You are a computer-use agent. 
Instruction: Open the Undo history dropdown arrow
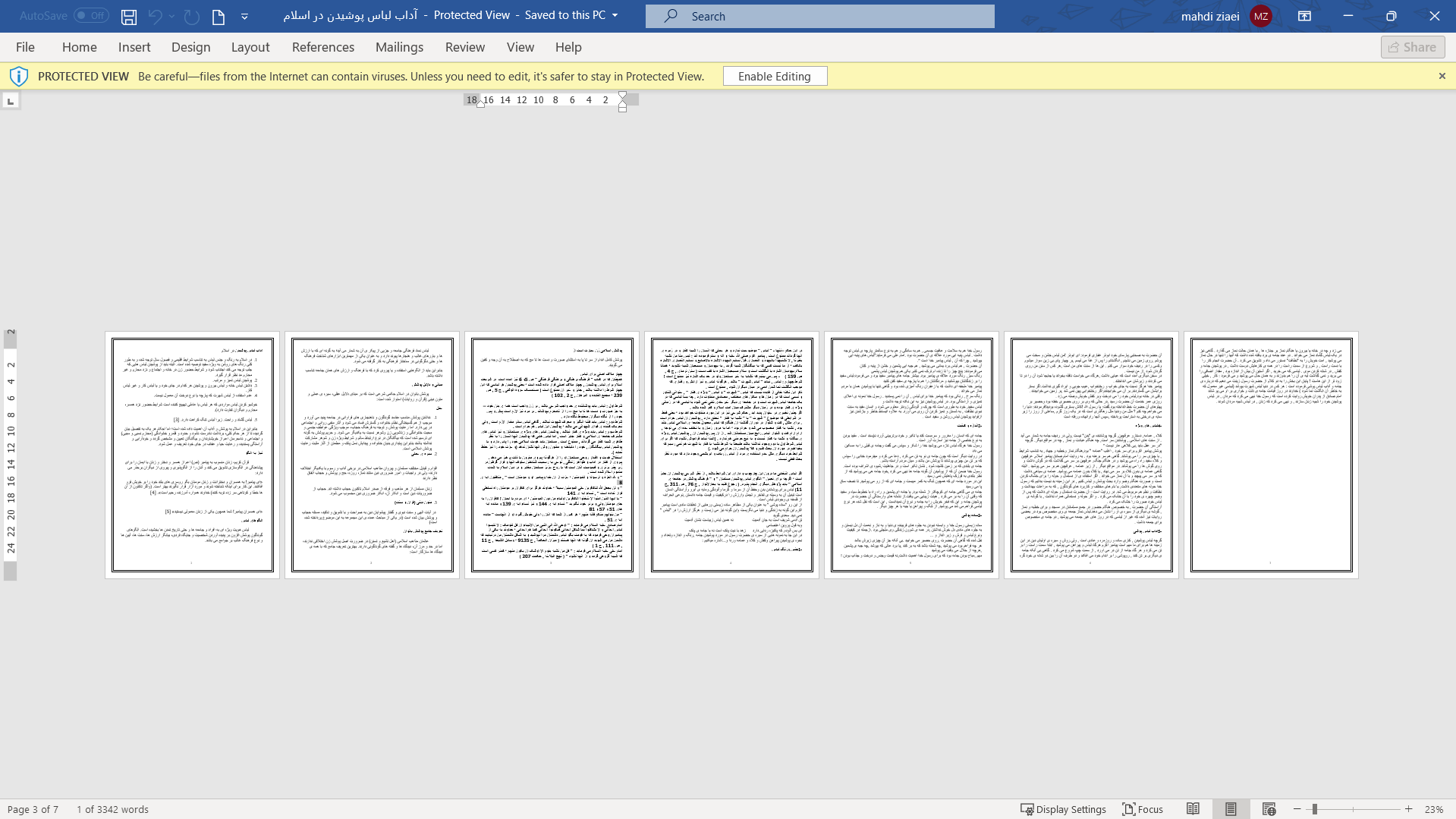172,16
